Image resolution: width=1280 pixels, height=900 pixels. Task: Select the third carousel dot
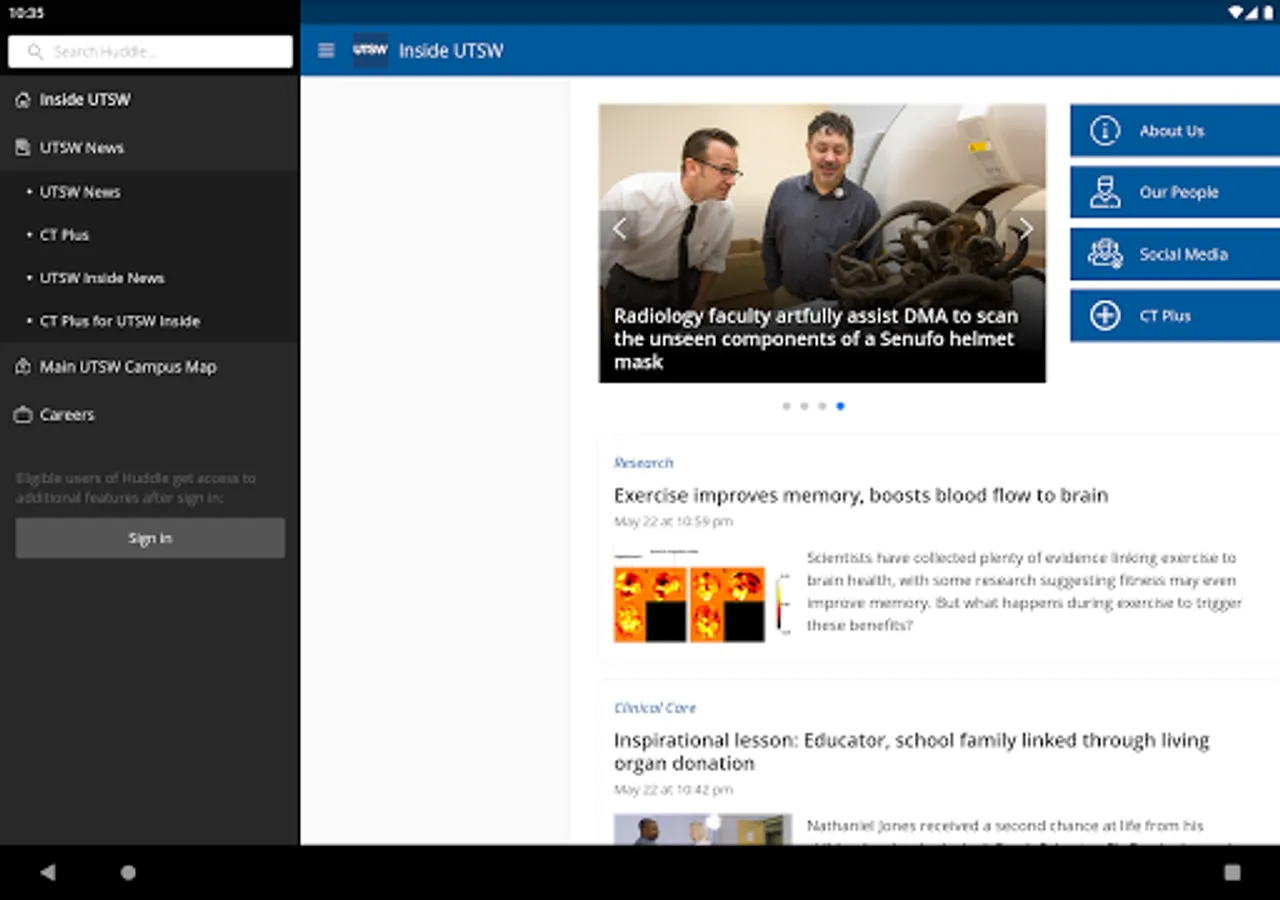click(x=822, y=406)
